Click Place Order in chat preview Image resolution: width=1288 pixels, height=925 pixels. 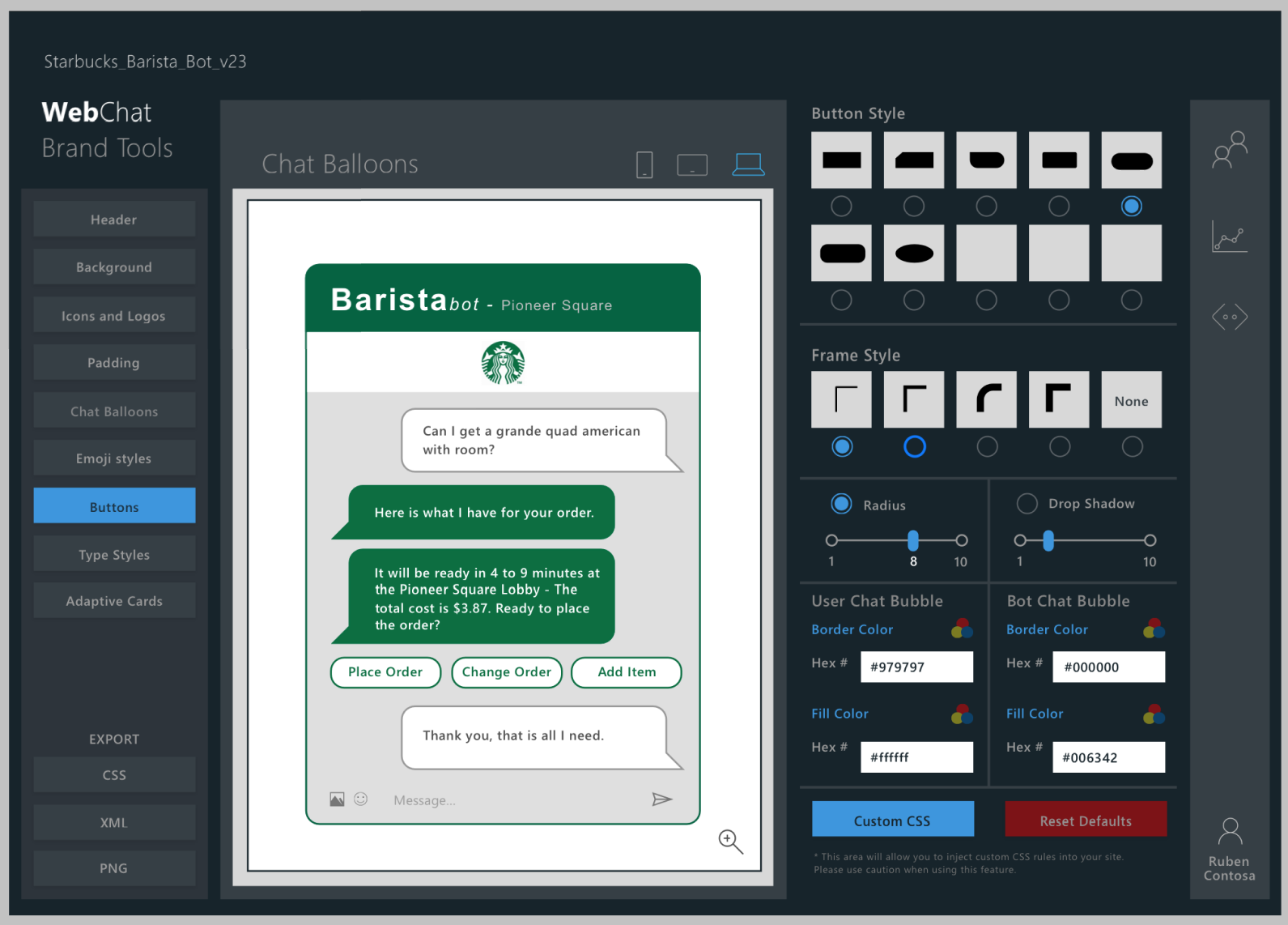[385, 672]
